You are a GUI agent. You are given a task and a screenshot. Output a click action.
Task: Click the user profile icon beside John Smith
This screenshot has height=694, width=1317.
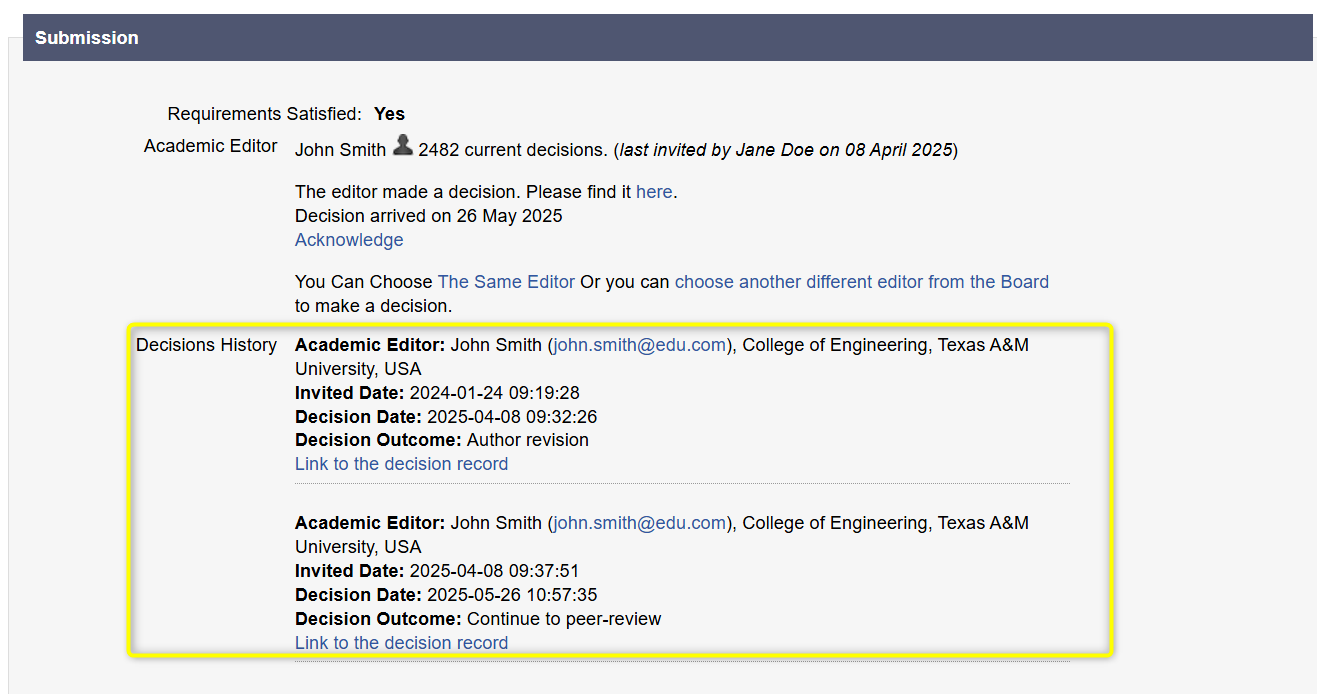click(402, 146)
